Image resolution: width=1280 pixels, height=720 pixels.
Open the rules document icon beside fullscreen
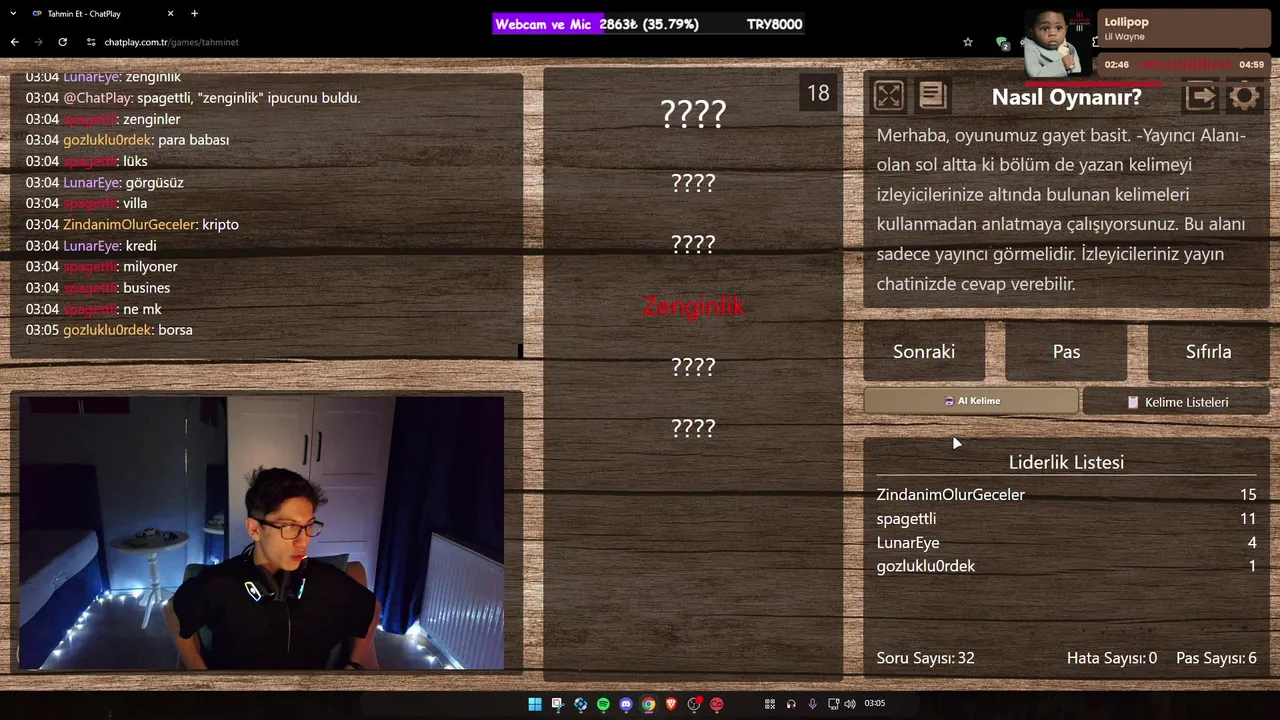pos(932,96)
